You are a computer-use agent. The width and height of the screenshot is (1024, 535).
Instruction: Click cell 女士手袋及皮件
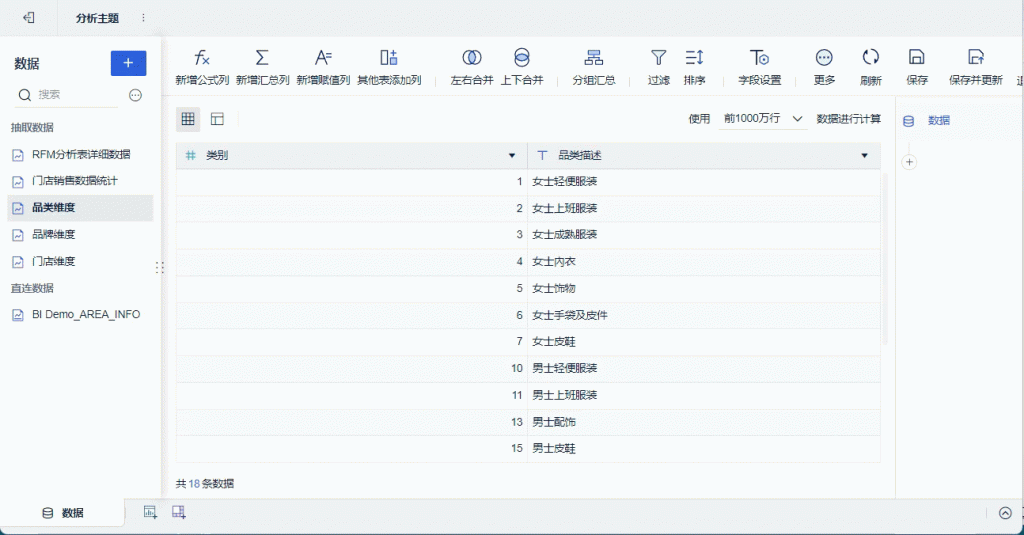coord(703,315)
